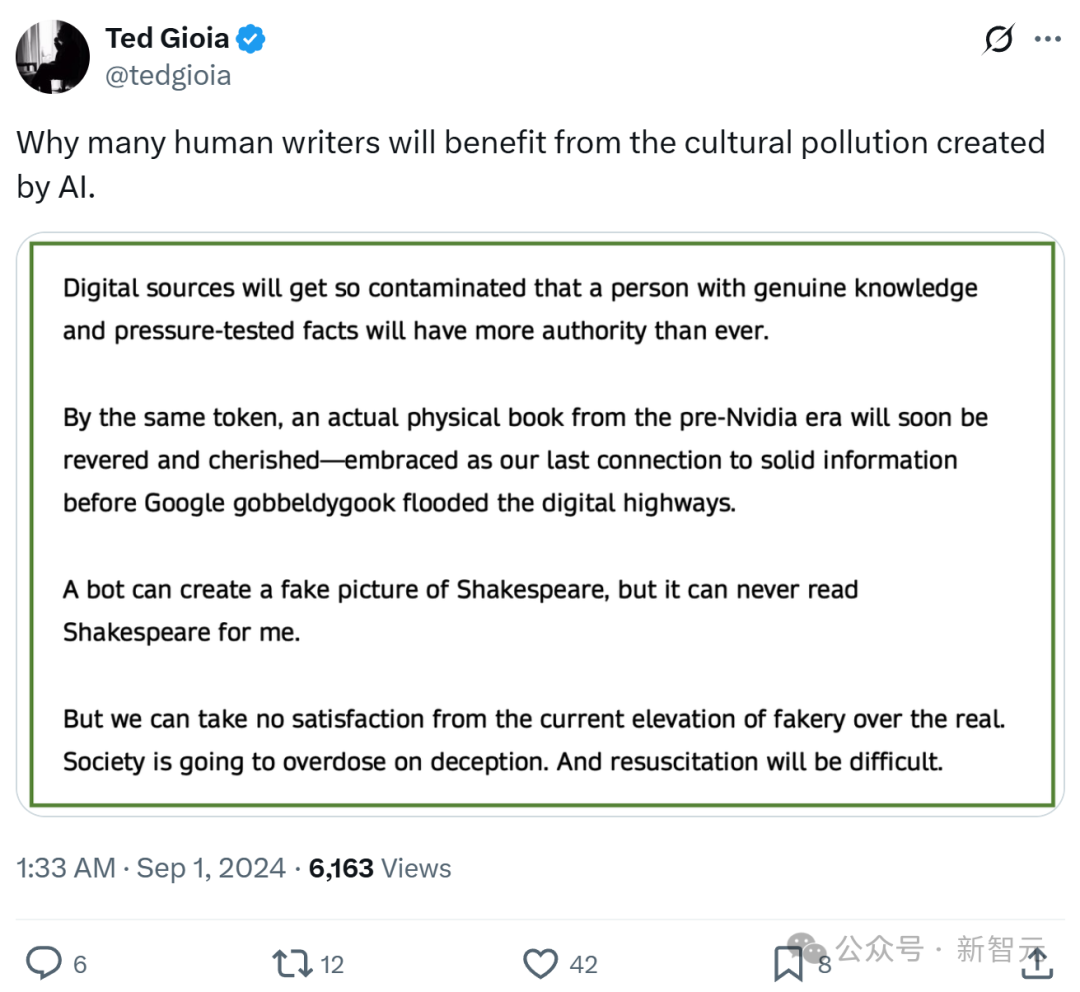Click the reply count of 6
Viewport: 1080px width, 992px height.
coord(80,964)
